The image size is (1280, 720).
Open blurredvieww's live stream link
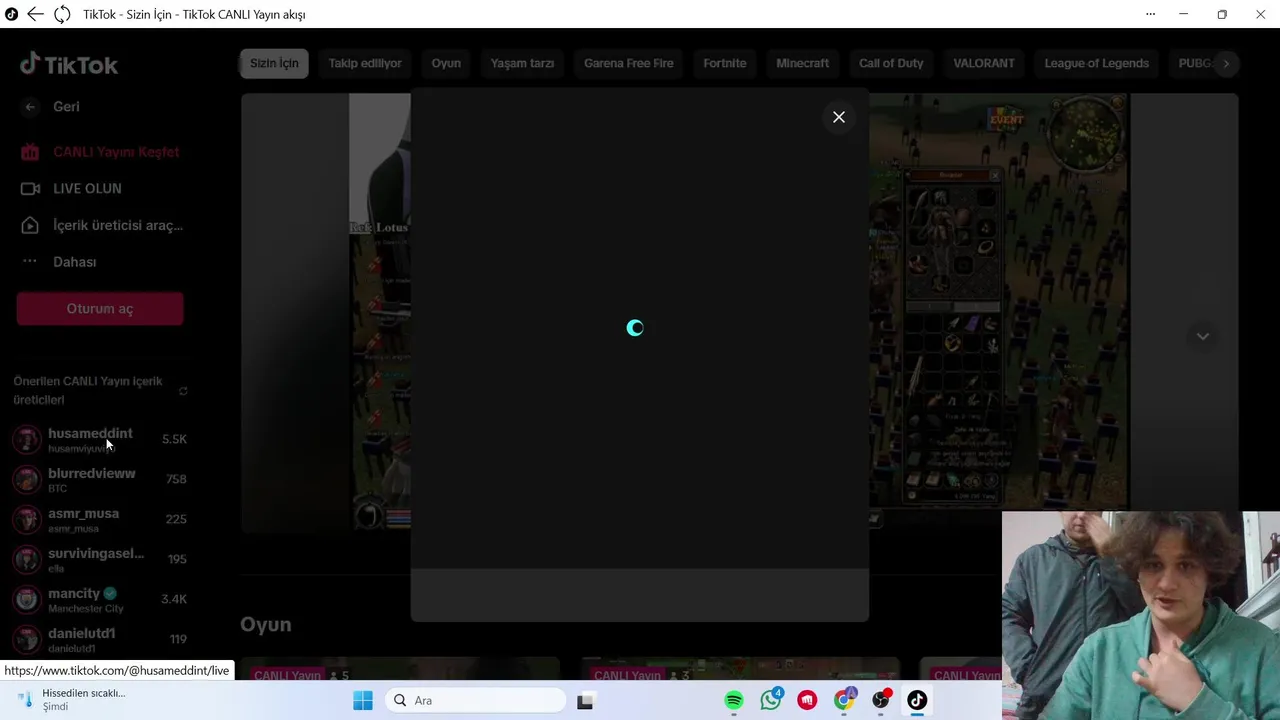pyautogui.click(x=100, y=479)
